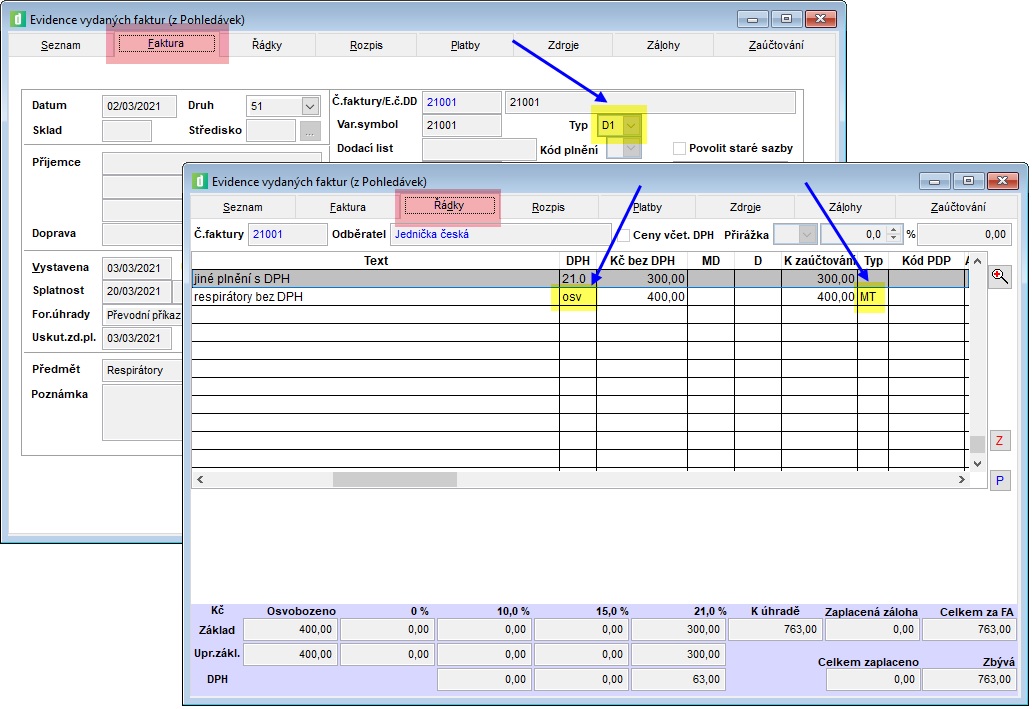Open Zaúčtování tab in back window
Viewport: 1032px width, 709px height.
pyautogui.click(x=776, y=45)
